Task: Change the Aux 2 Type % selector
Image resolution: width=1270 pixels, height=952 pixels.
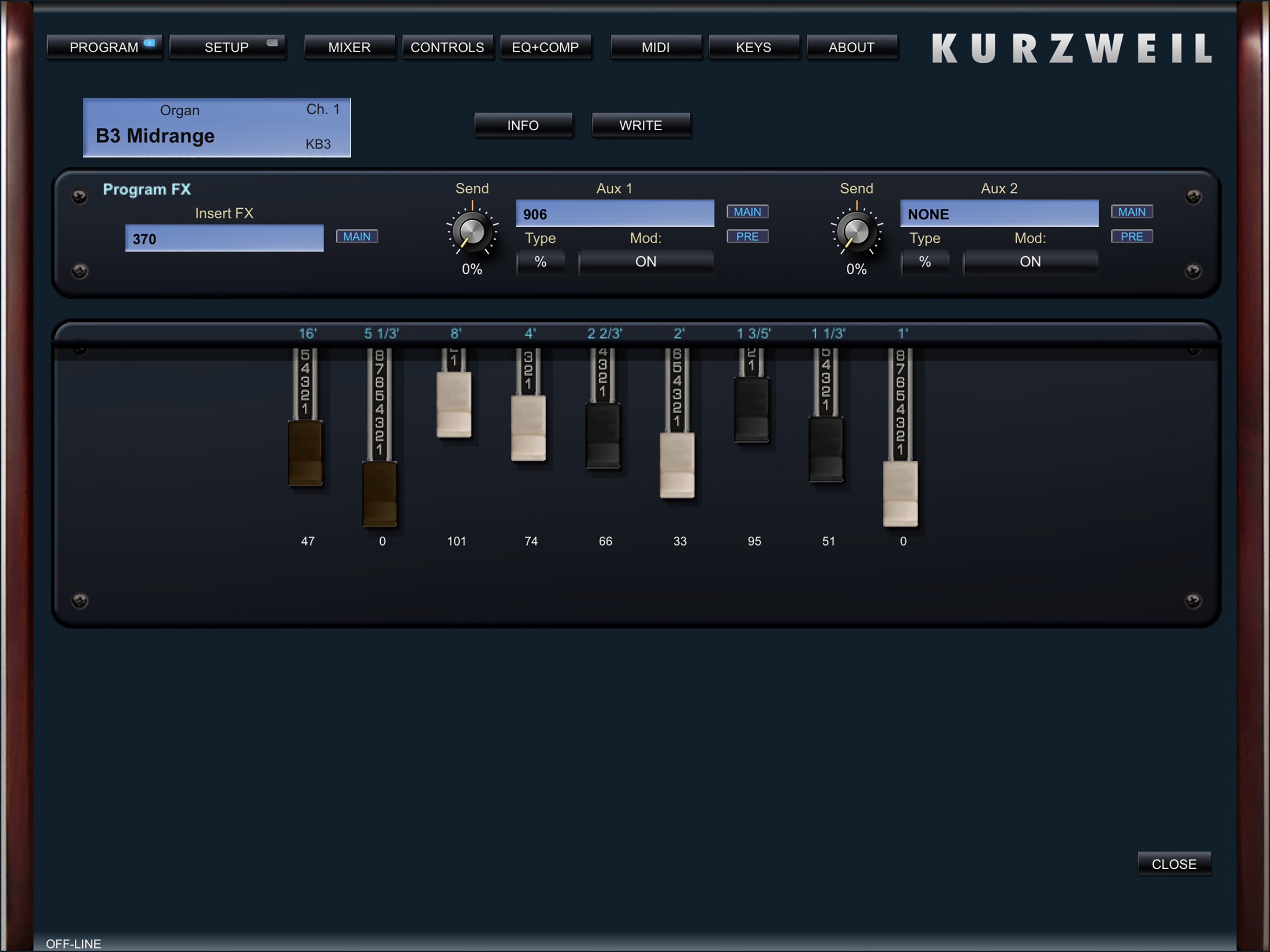Action: pyautogui.click(x=925, y=262)
